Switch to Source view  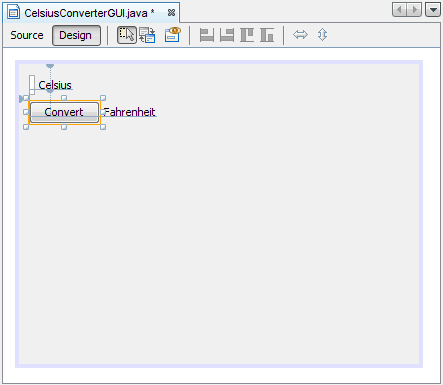(27, 35)
